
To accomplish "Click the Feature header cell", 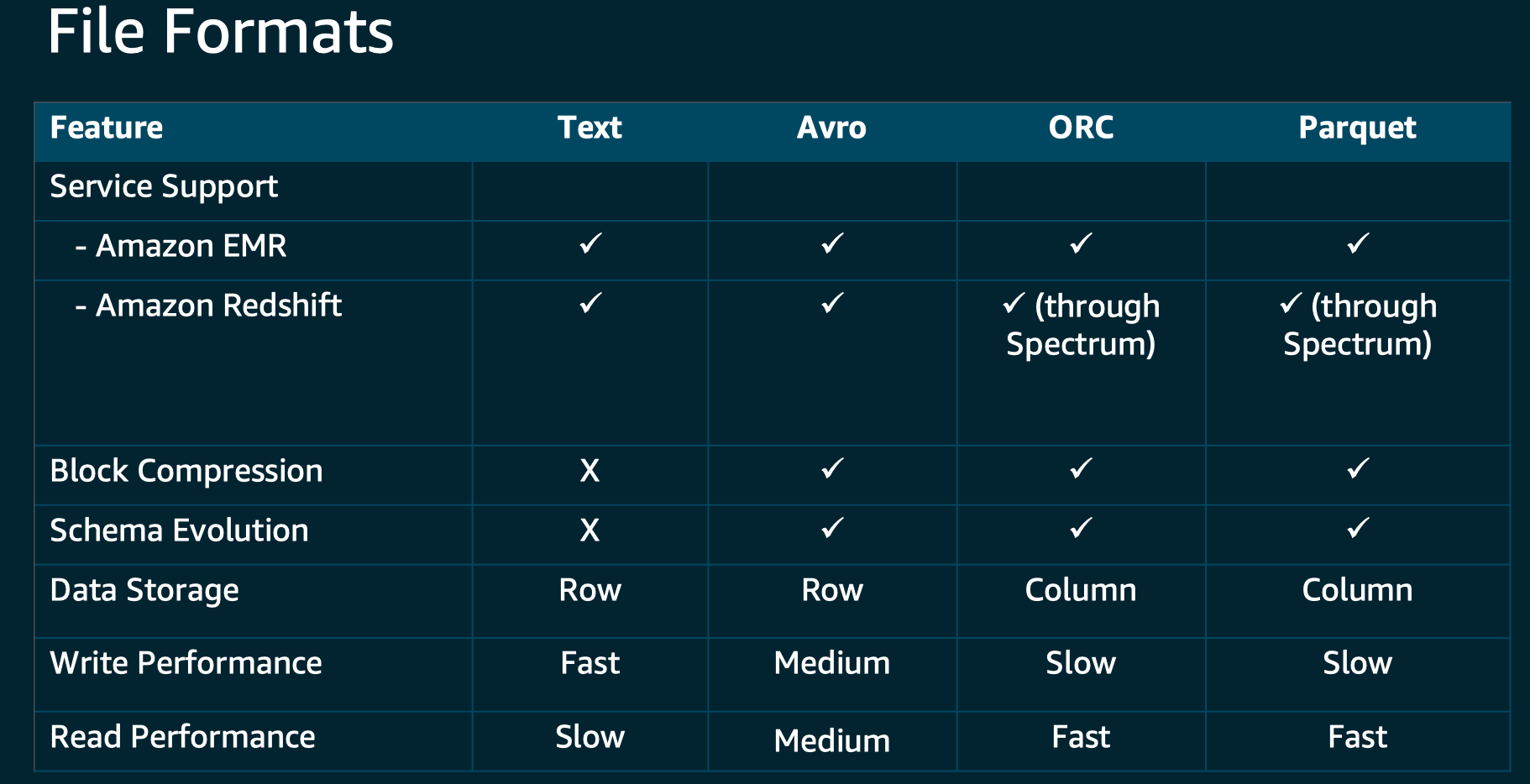I will pos(107,128).
